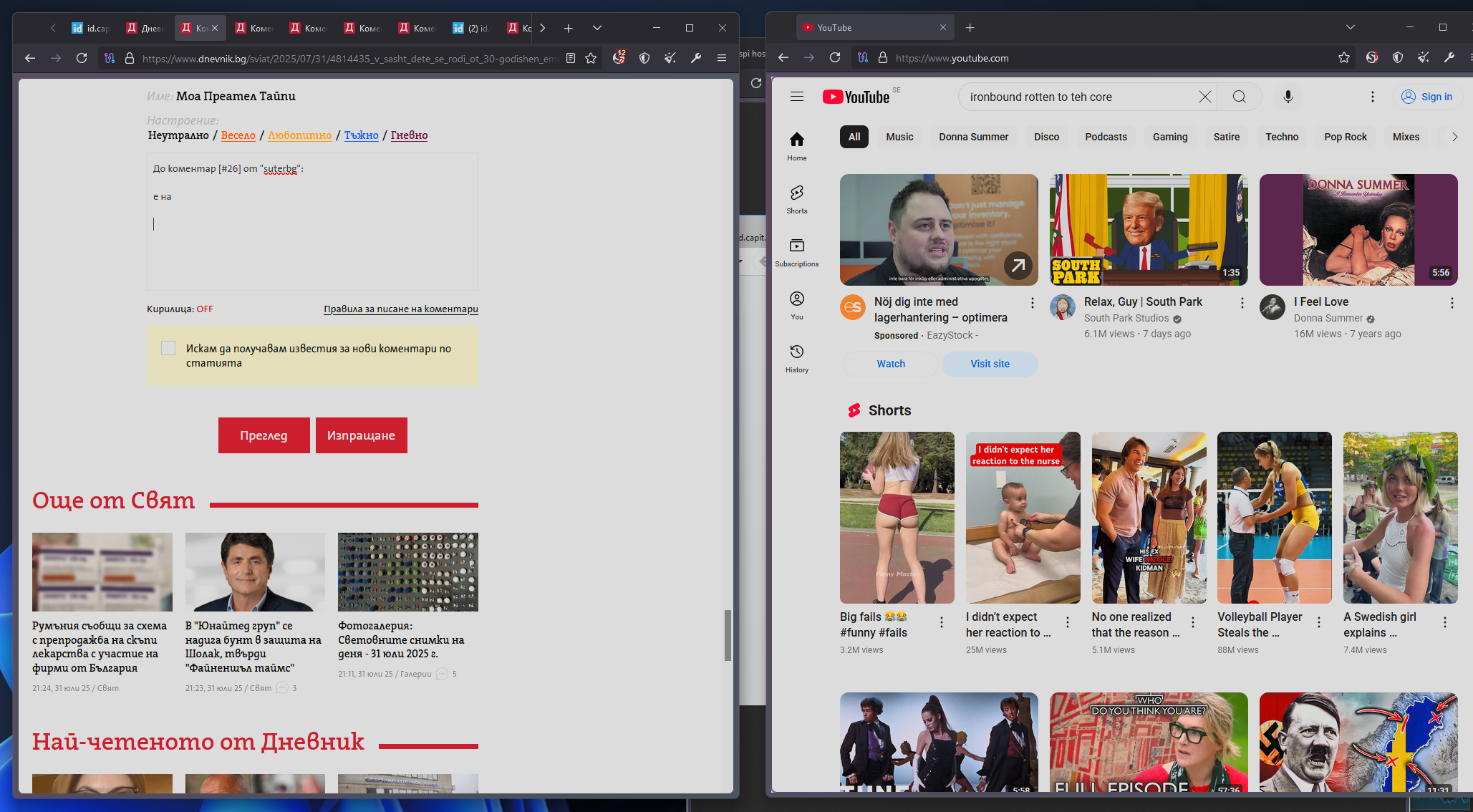Viewport: 1473px width, 812px height.
Task: Select the Gaming filter chip
Action: 1169,137
